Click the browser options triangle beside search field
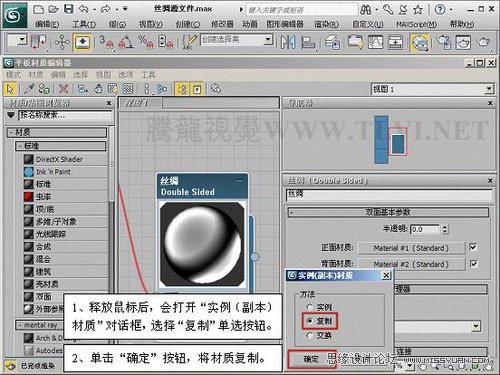 [x=11, y=115]
